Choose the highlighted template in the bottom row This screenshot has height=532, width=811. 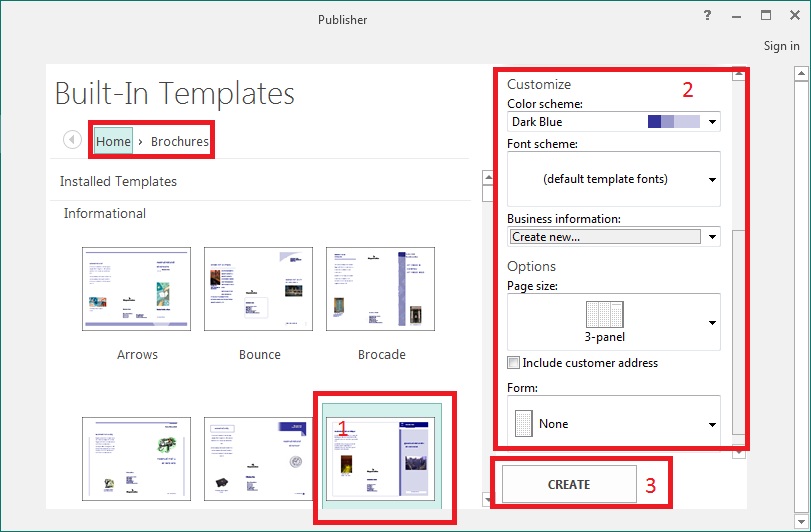tap(382, 456)
